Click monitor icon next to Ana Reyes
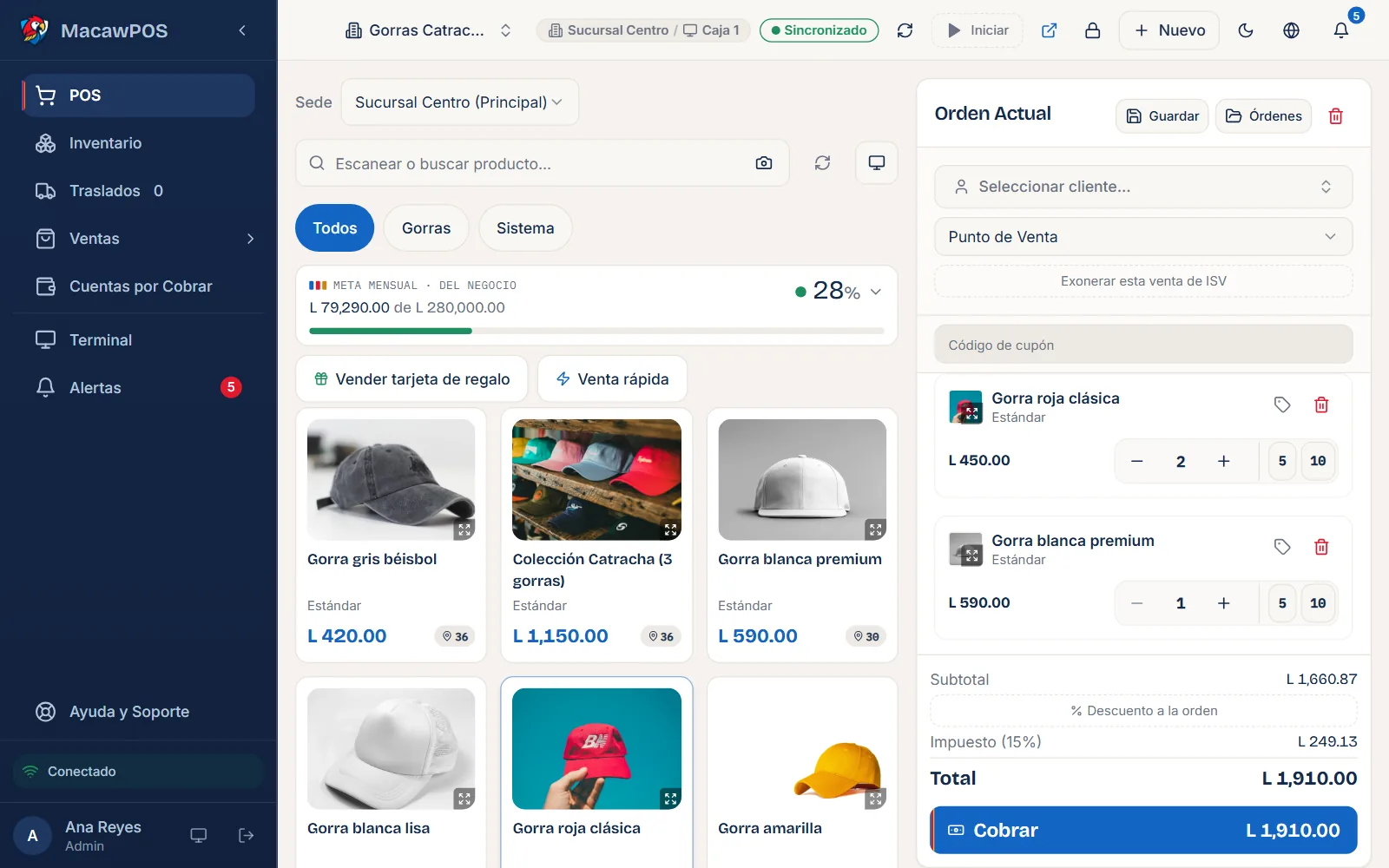Image resolution: width=1389 pixels, height=868 pixels. 199,835
